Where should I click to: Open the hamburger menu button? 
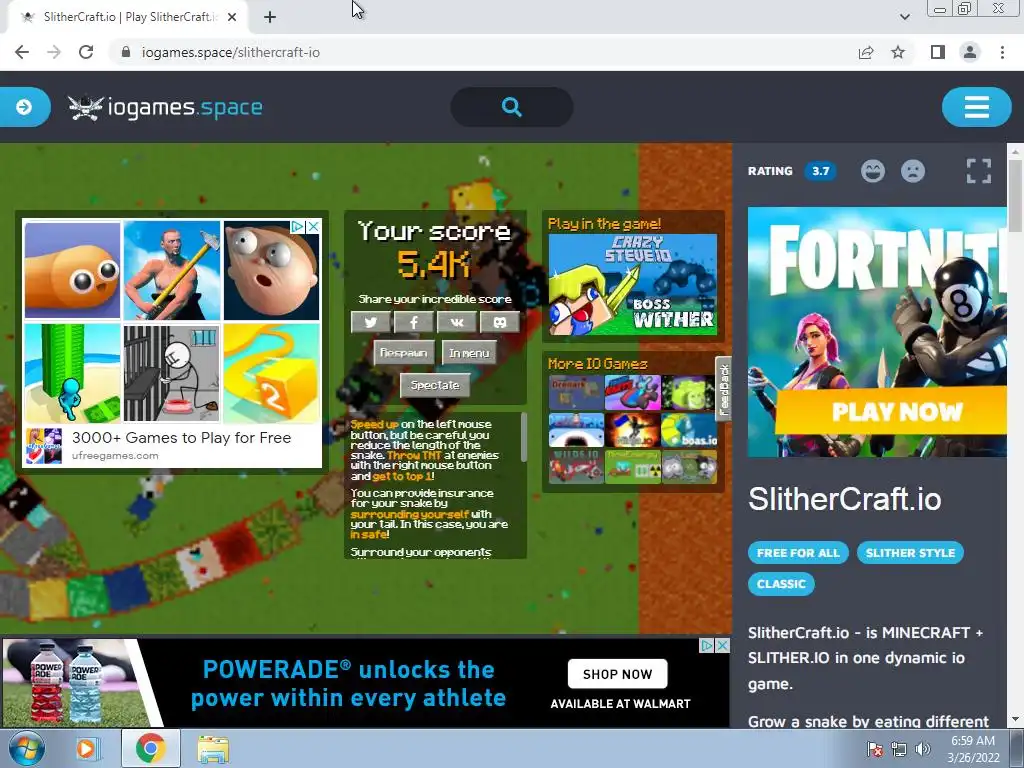click(976, 107)
